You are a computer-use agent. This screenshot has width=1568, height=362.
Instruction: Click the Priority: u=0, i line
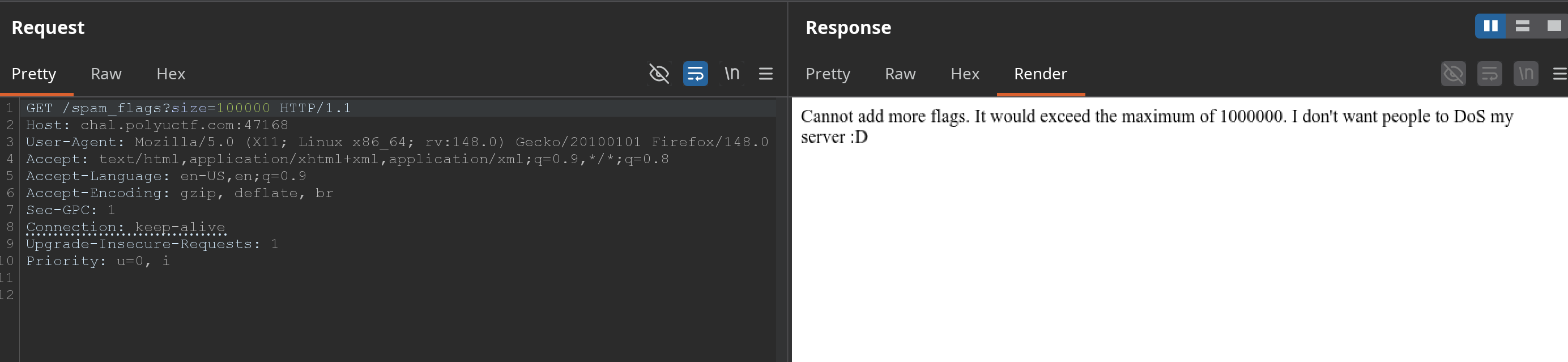click(98, 262)
